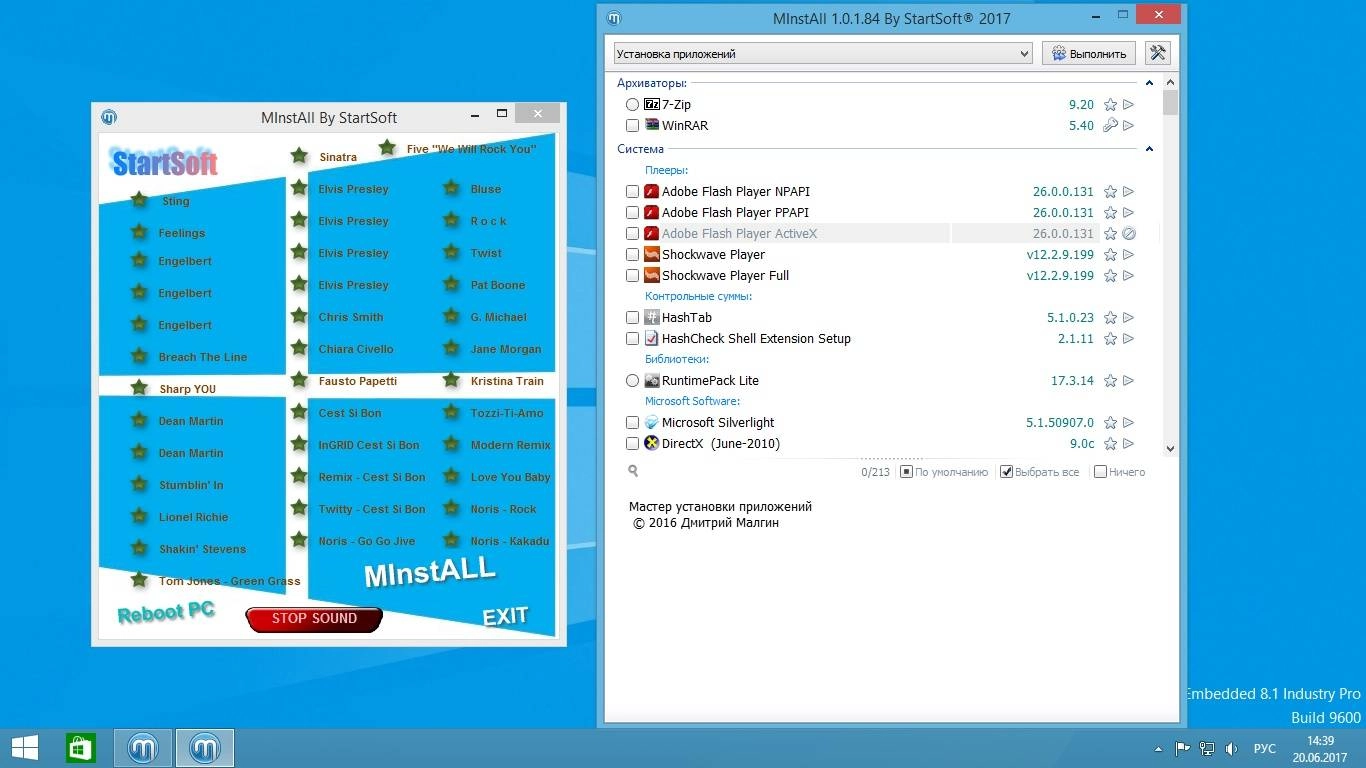Click the key icon for WinRAR
This screenshot has height=768, width=1366.
[x=1110, y=125]
